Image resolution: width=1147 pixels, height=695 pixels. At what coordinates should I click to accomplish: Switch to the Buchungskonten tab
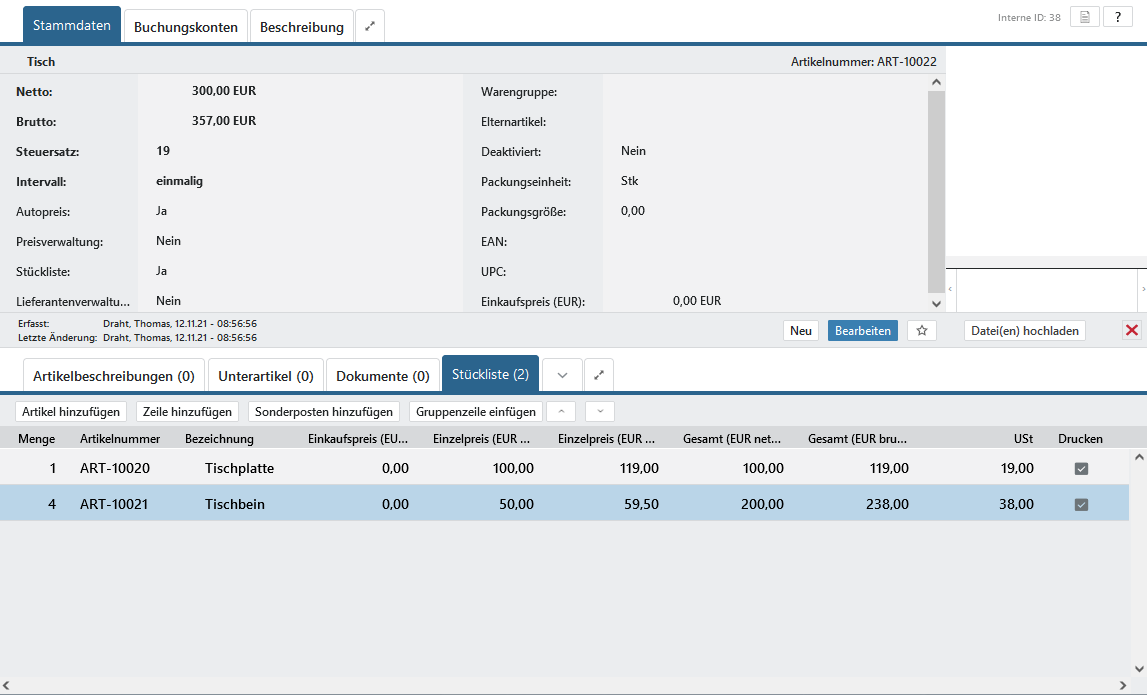coord(186,27)
